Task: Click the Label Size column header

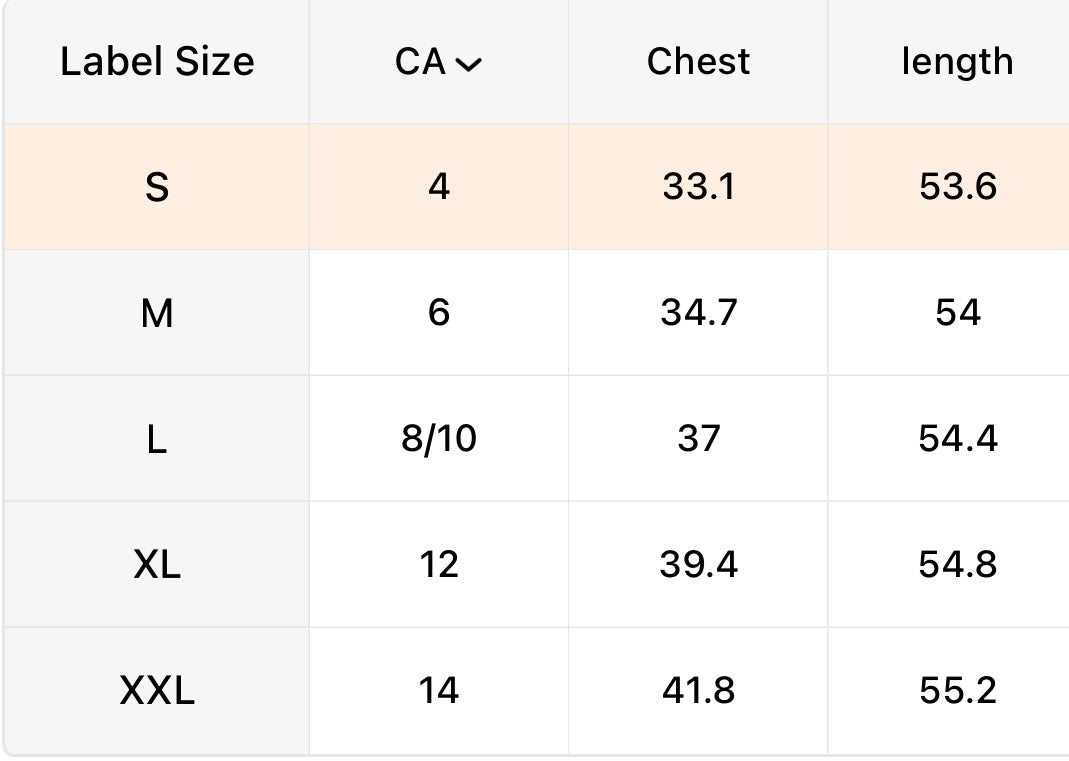Action: [x=157, y=62]
